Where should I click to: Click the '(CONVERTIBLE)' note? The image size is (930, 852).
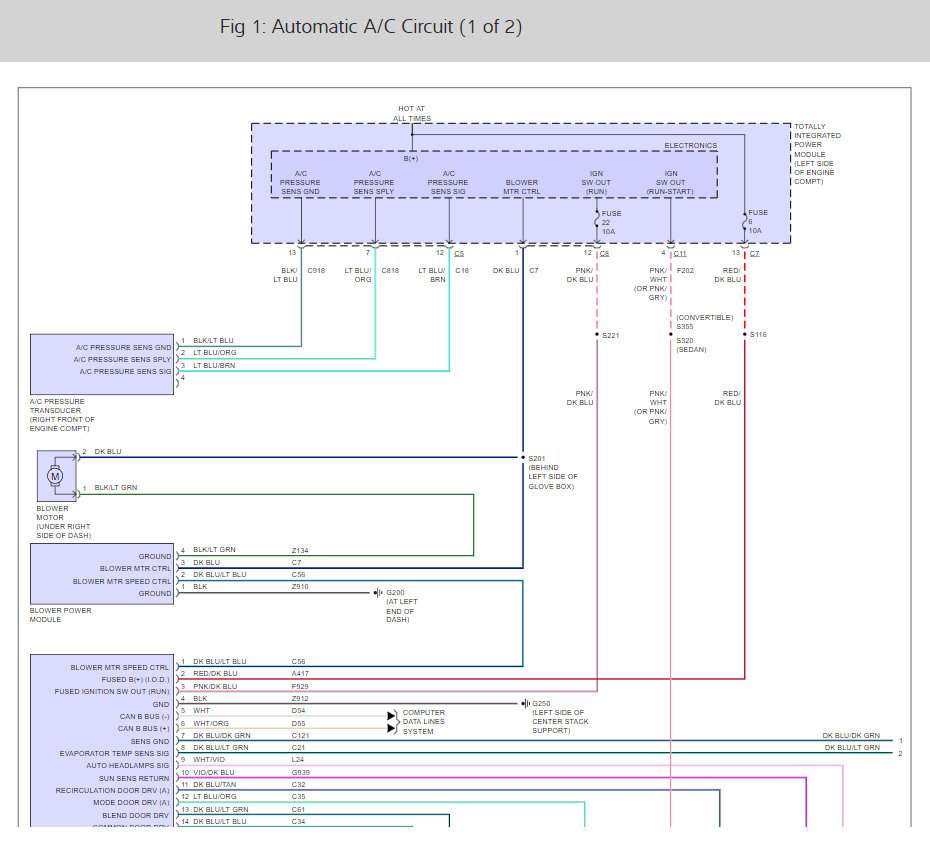click(x=705, y=317)
